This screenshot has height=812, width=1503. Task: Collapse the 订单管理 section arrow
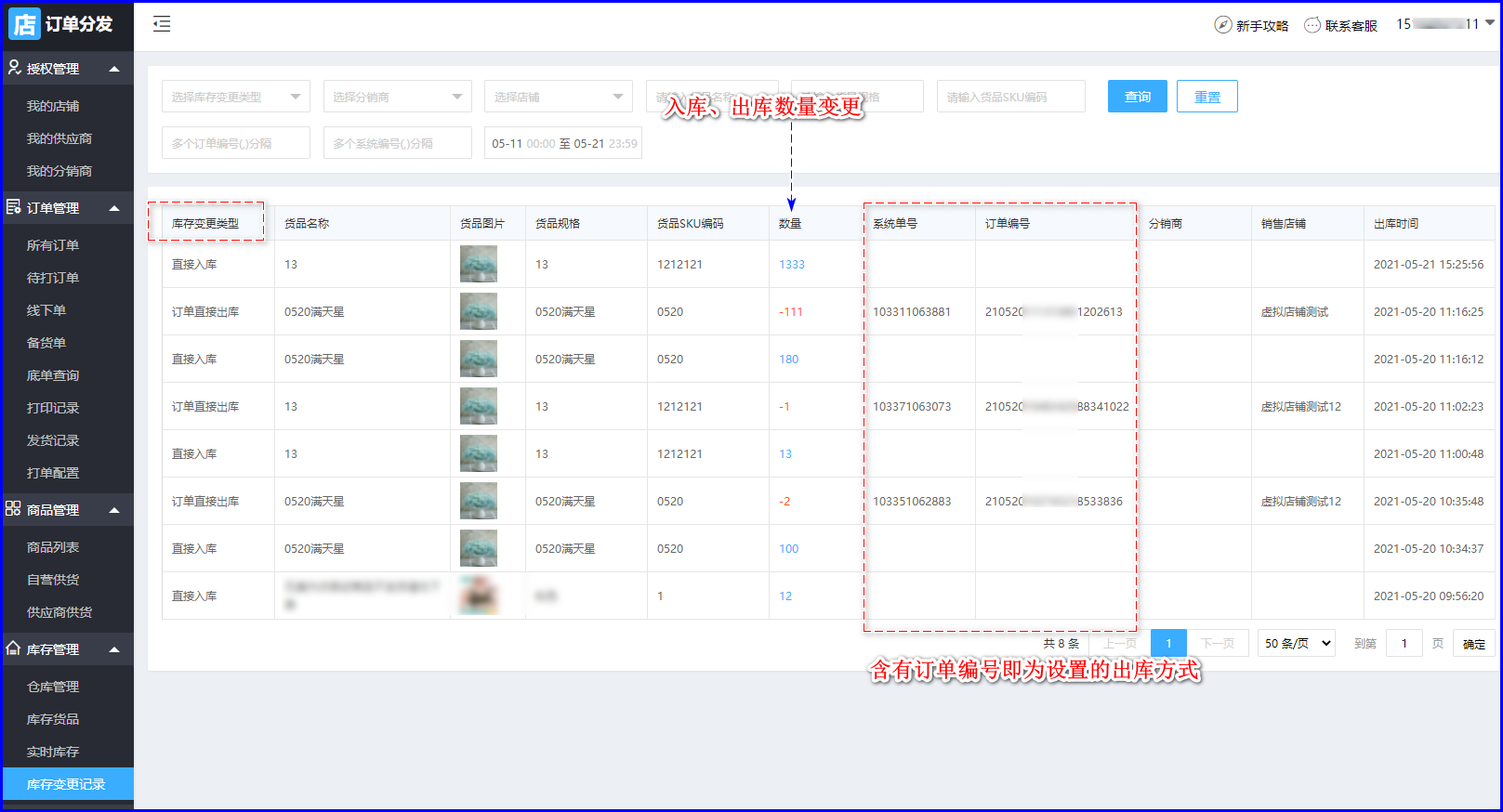(x=114, y=208)
